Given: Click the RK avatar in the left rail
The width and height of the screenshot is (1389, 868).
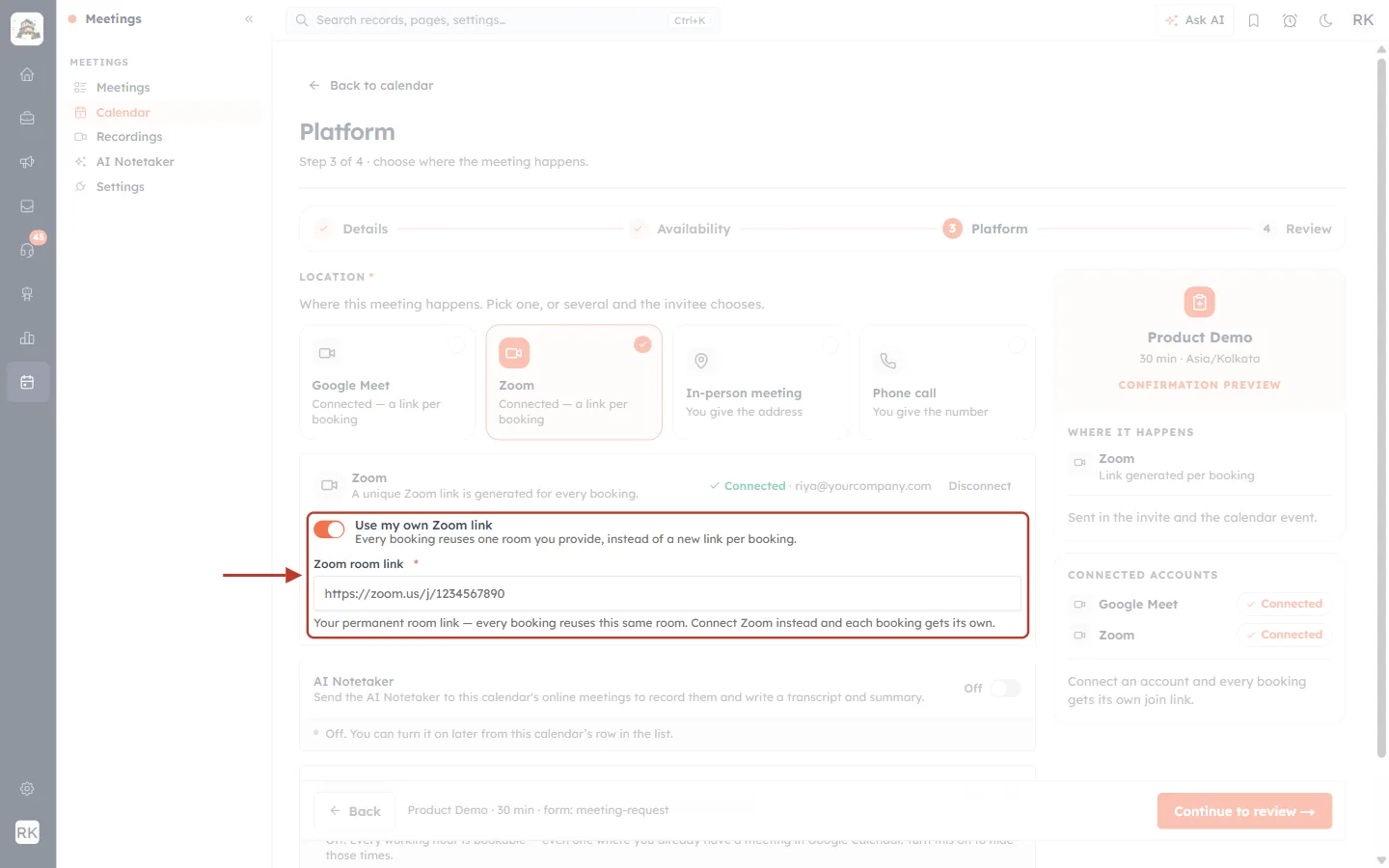Looking at the screenshot, I should pyautogui.click(x=27, y=832).
